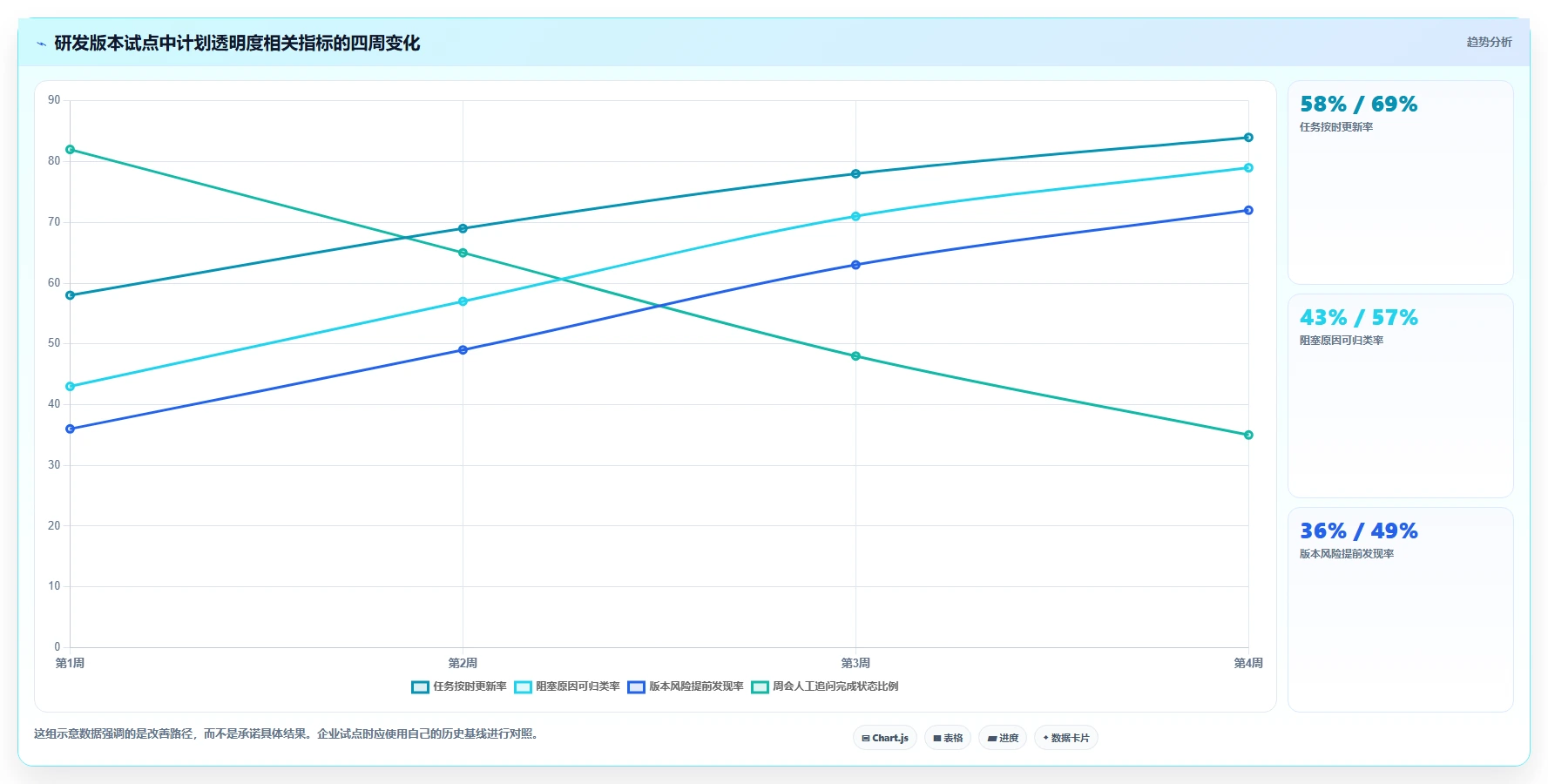Select the 第3周 point at 63 on 版本风险提前发现率 line

pos(855,265)
